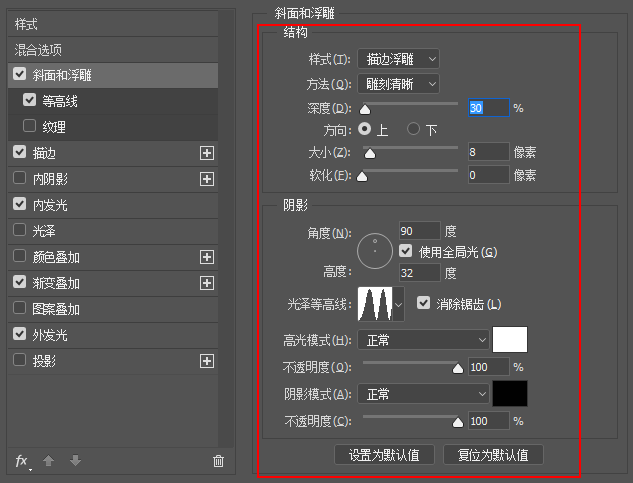The height and width of the screenshot is (483, 633).
Task: Select direction 下 radio button
Action: [413, 129]
